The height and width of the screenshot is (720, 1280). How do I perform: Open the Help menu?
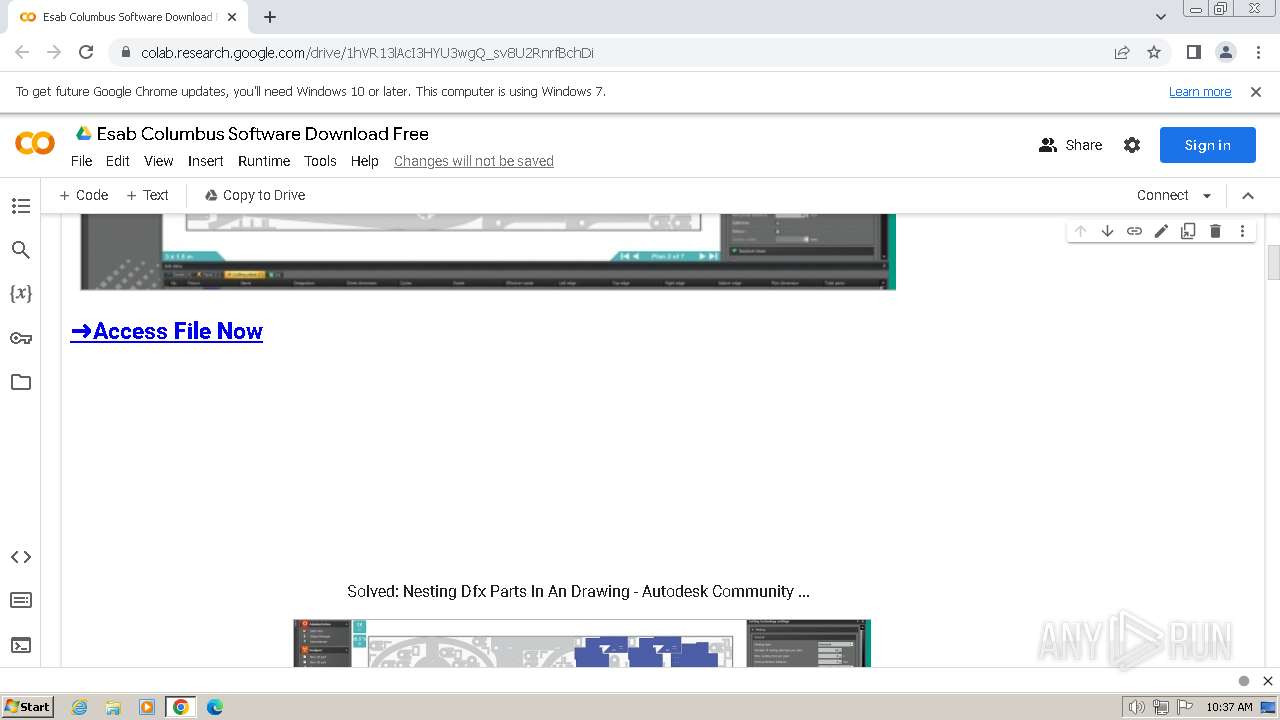(x=365, y=161)
